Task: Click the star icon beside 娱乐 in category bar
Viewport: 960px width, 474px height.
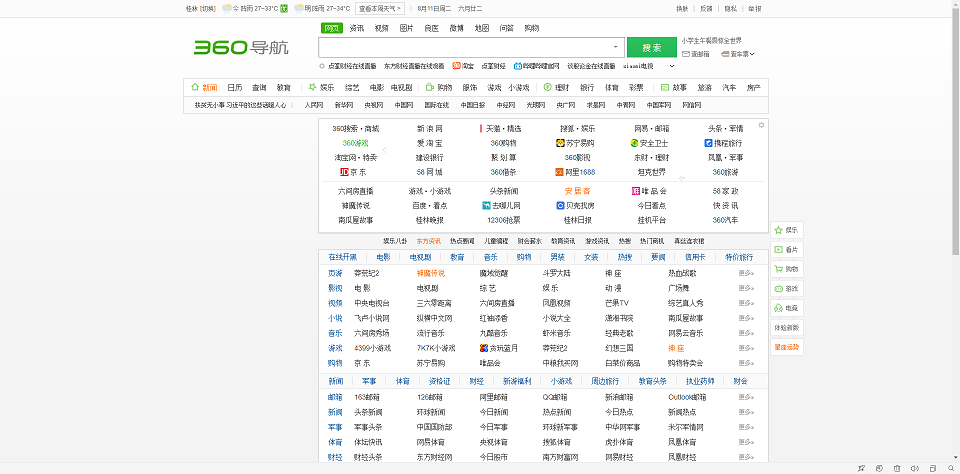Action: pyautogui.click(x=312, y=87)
